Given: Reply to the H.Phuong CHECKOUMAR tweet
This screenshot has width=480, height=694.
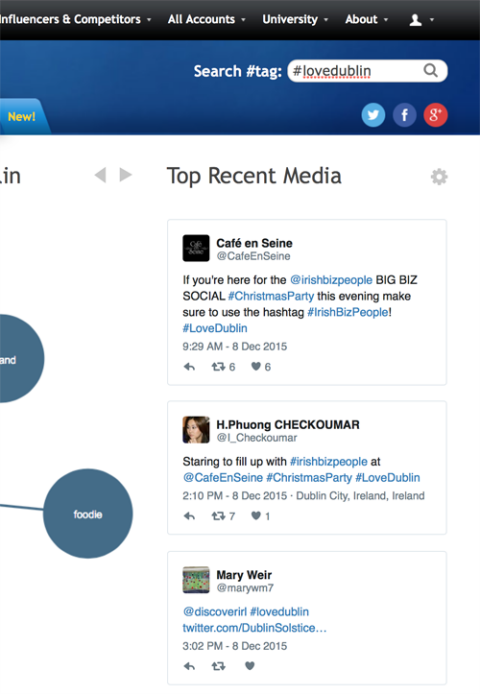Looking at the screenshot, I should click(x=189, y=516).
